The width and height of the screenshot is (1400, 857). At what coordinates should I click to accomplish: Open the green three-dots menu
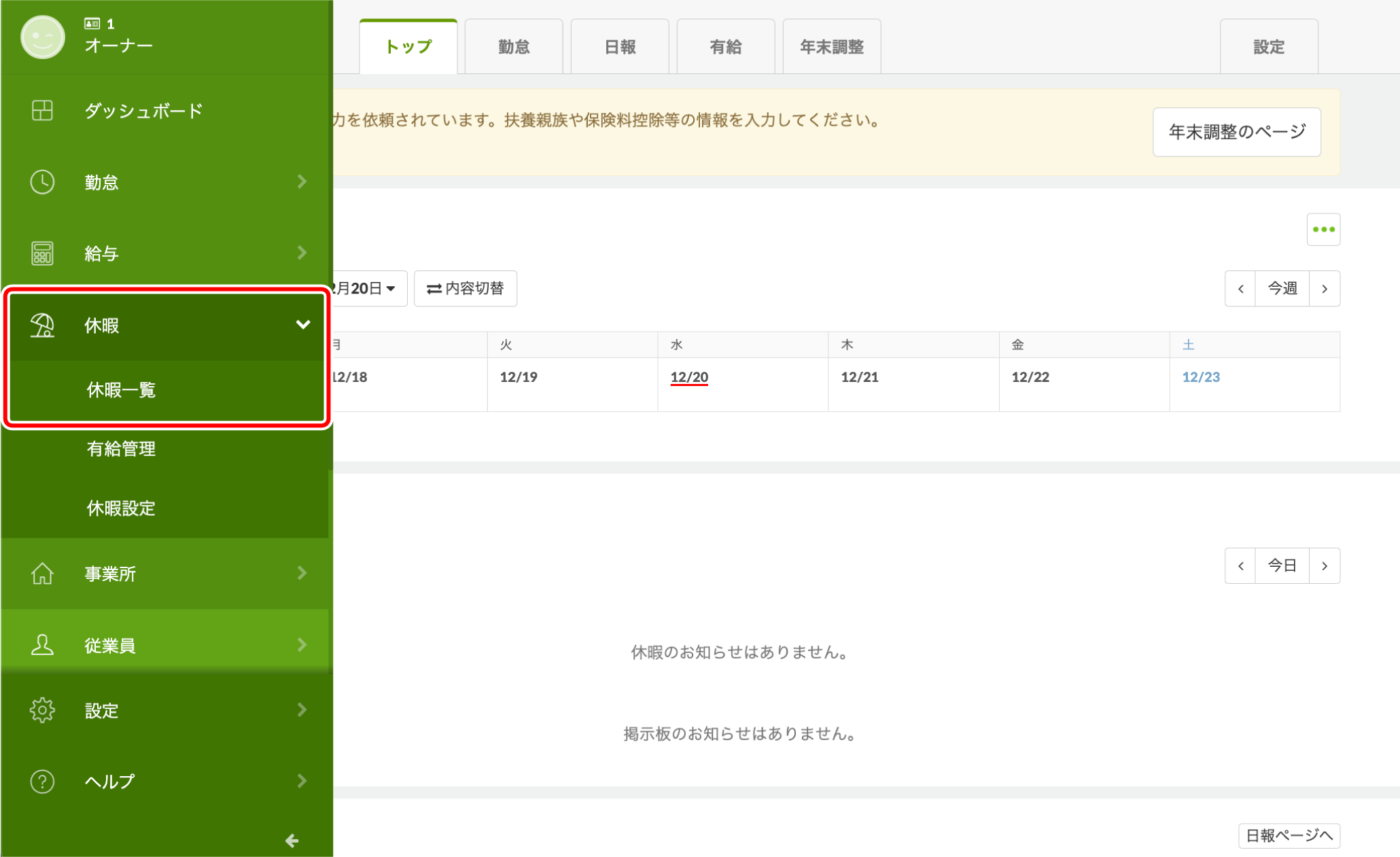(x=1323, y=230)
